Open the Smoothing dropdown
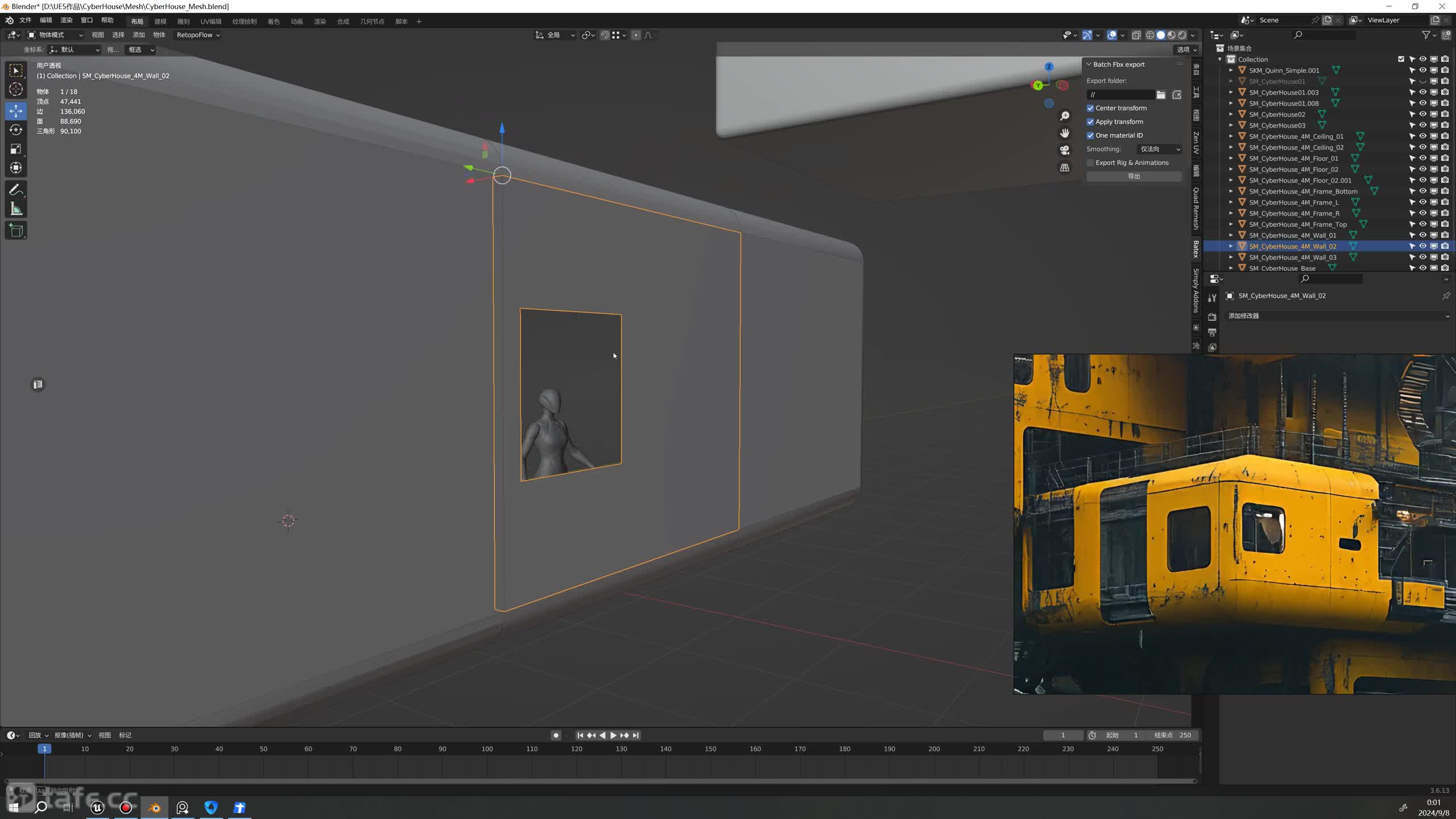The image size is (1456, 819). (x=1160, y=149)
